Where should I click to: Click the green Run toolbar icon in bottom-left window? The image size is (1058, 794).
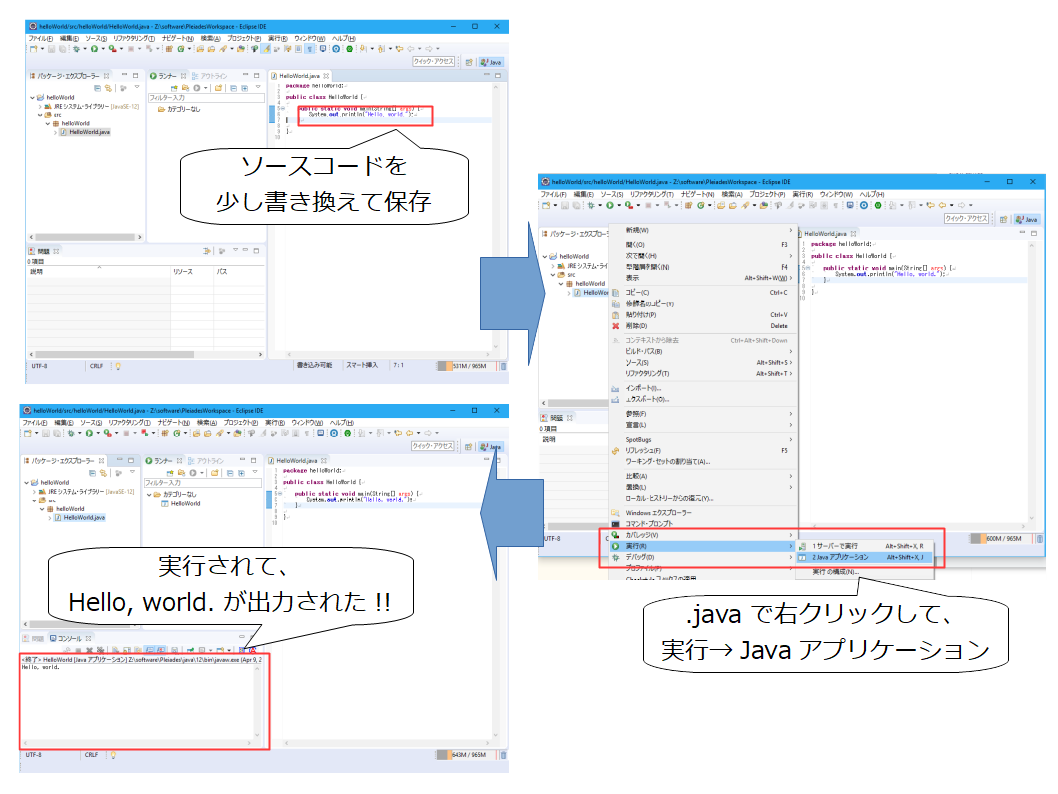(88, 433)
